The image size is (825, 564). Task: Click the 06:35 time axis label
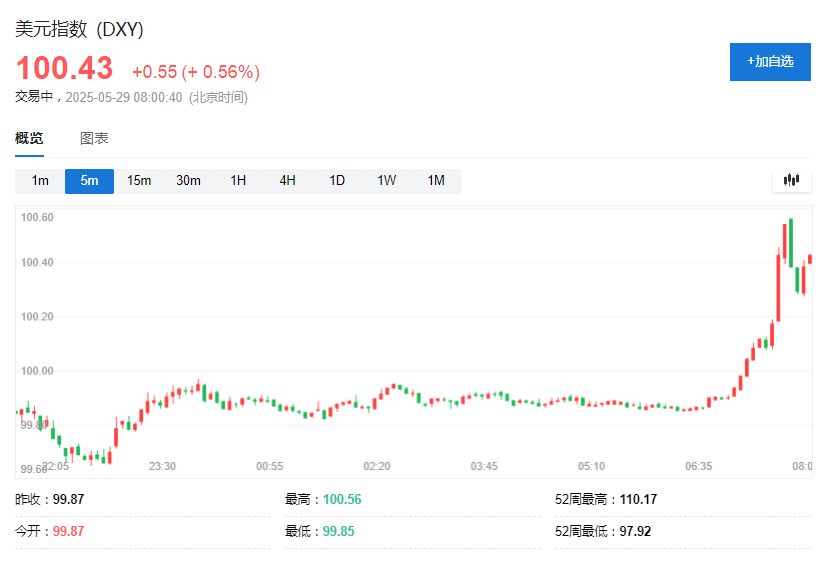point(698,466)
